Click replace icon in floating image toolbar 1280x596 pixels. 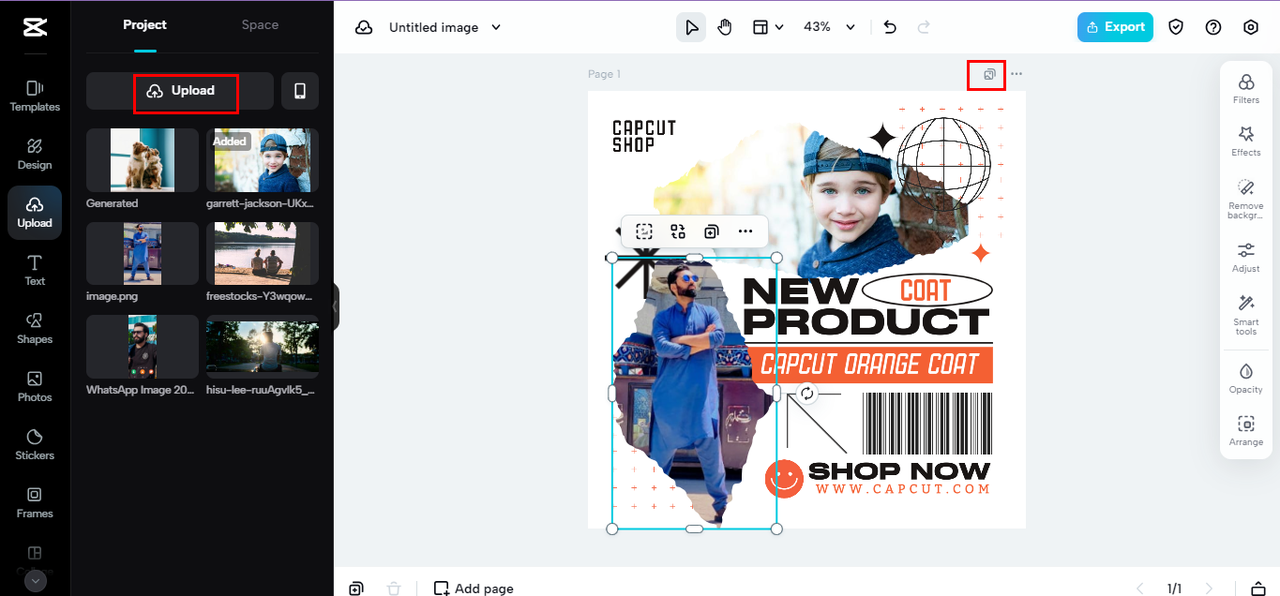678,231
